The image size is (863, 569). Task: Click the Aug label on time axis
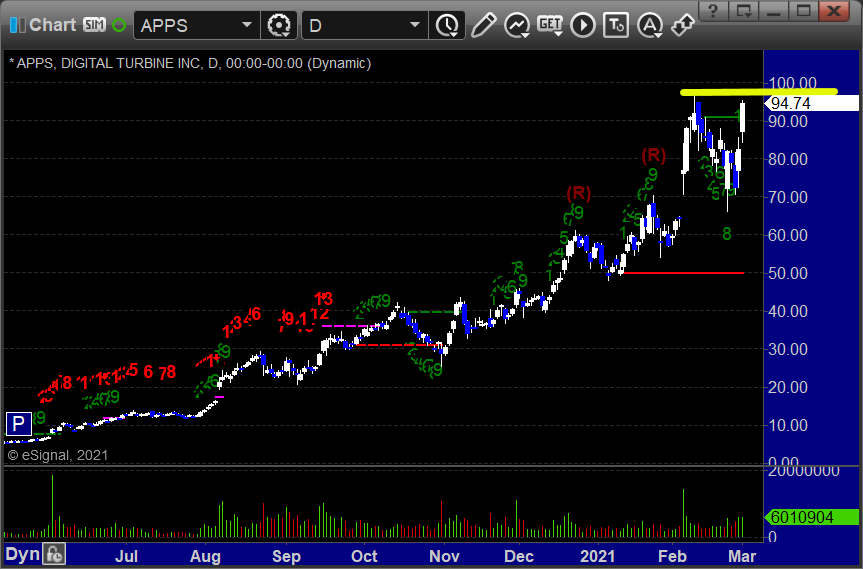click(x=205, y=556)
